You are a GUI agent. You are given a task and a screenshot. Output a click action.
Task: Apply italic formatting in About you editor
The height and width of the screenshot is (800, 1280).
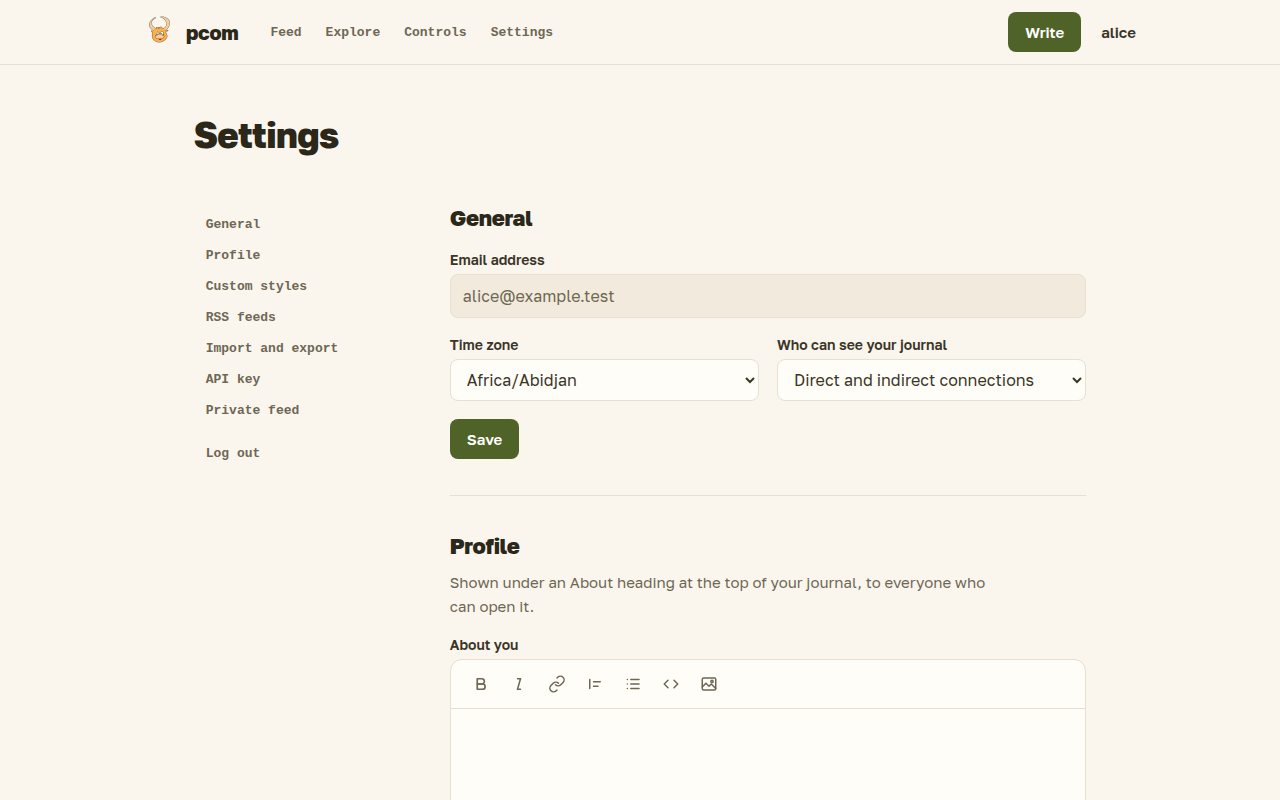(519, 684)
